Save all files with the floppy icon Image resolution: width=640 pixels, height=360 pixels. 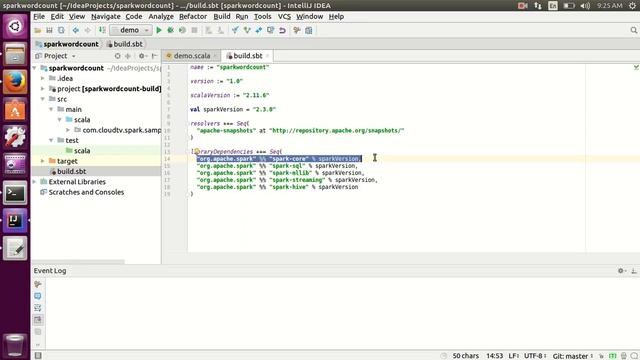point(49,30)
